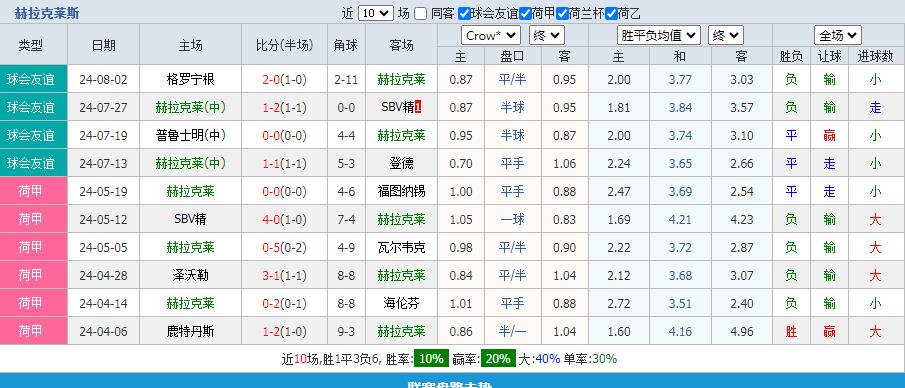Click the 赢 result in 普鲁士明 row
Viewport: 905px width, 388px height.
point(829,135)
